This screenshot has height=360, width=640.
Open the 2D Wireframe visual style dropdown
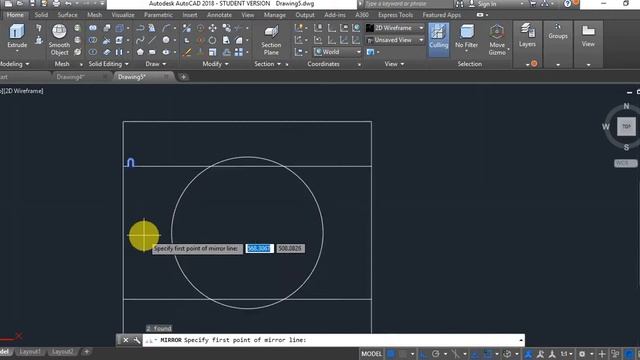395,28
